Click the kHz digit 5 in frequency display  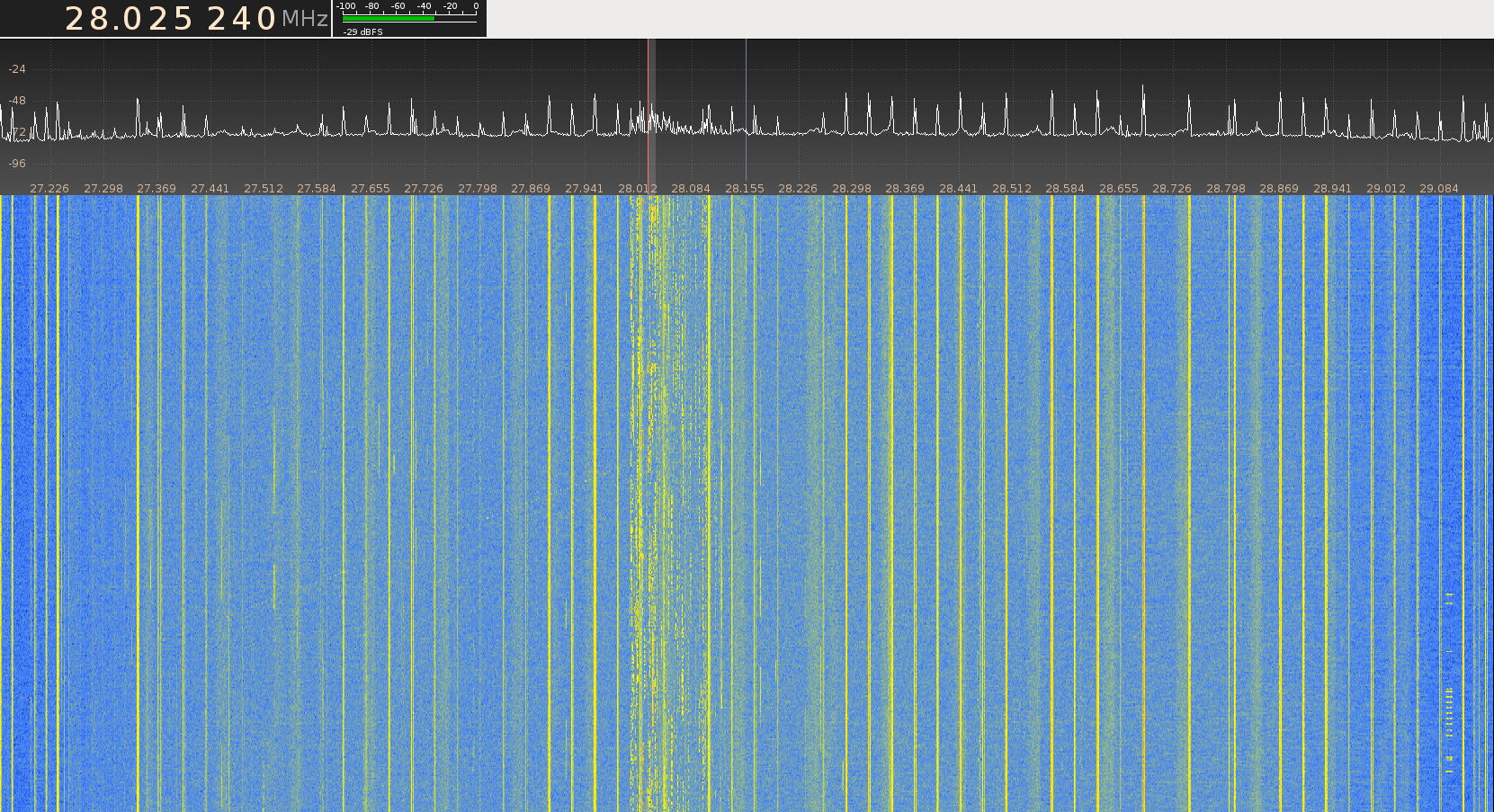(183, 19)
